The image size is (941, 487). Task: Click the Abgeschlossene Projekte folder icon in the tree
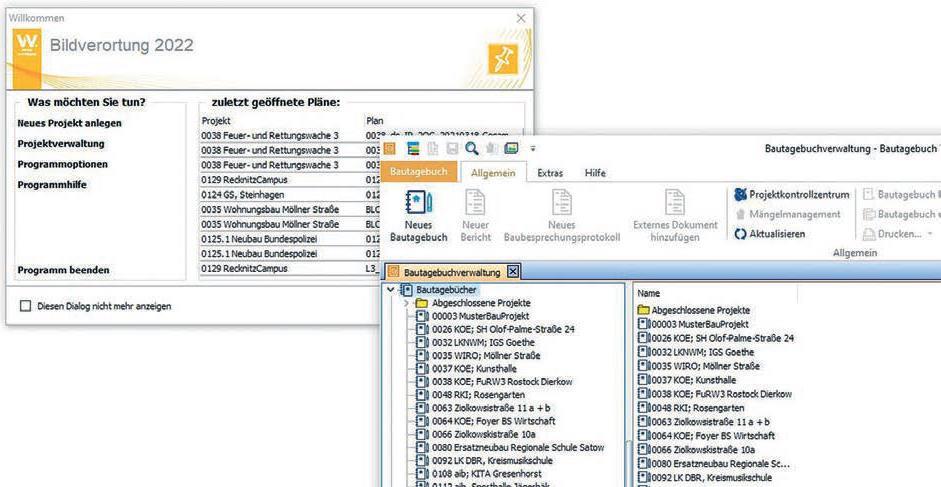tap(421, 303)
